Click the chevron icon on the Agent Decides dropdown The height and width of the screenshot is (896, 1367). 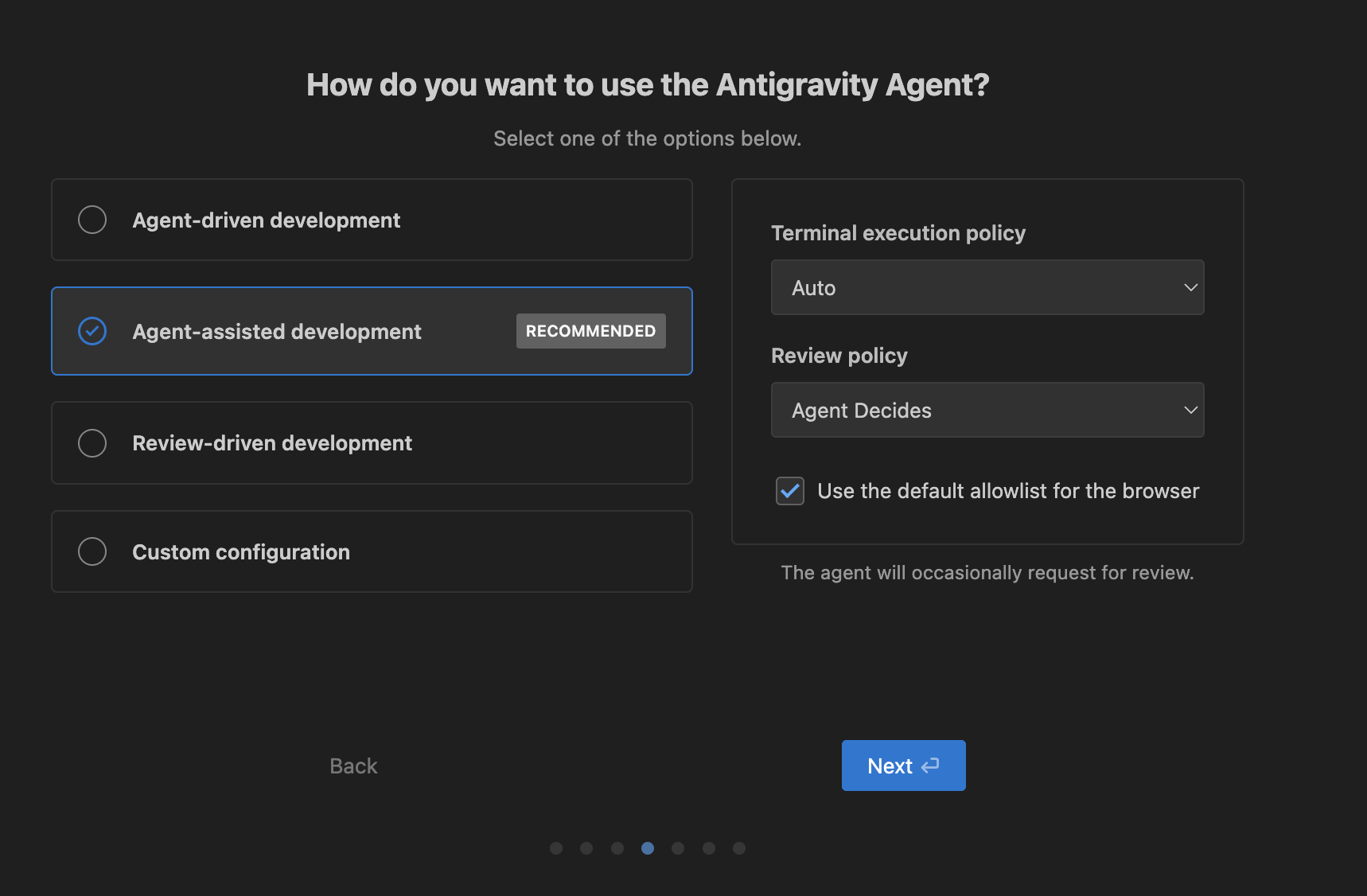coord(1190,410)
